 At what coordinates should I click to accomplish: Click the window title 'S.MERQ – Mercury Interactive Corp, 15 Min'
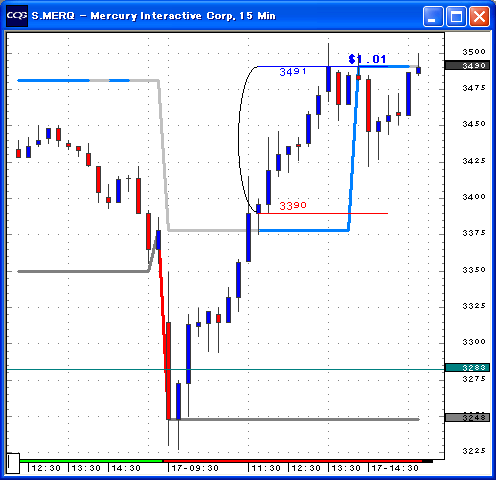point(154,16)
